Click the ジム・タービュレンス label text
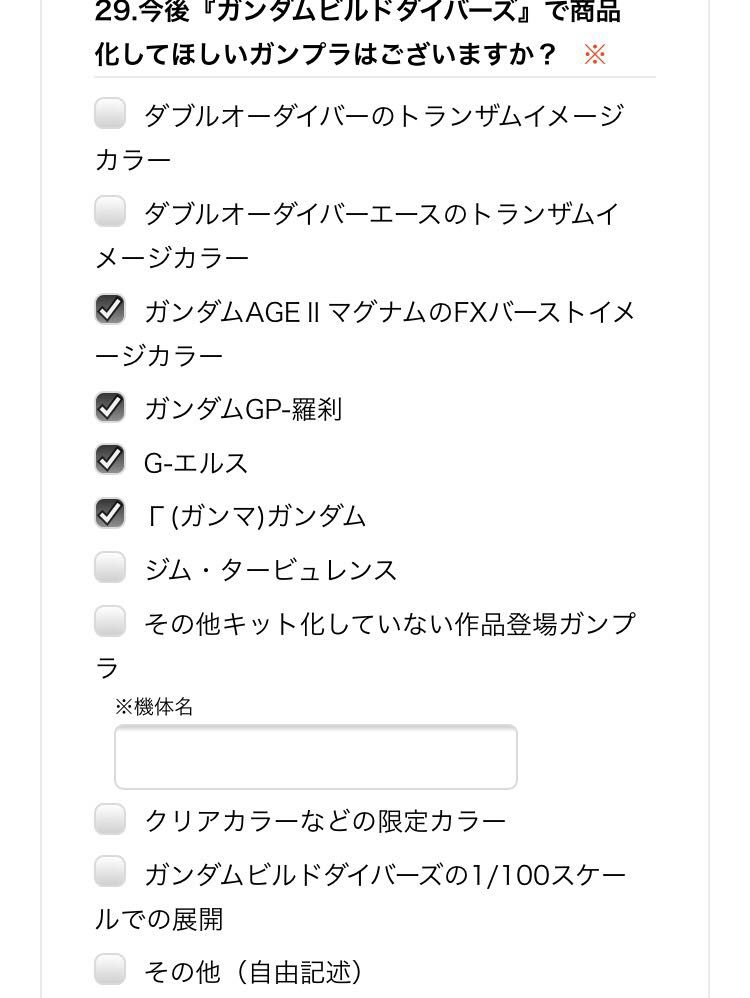Image resolution: width=750 pixels, height=998 pixels. pos(271,570)
